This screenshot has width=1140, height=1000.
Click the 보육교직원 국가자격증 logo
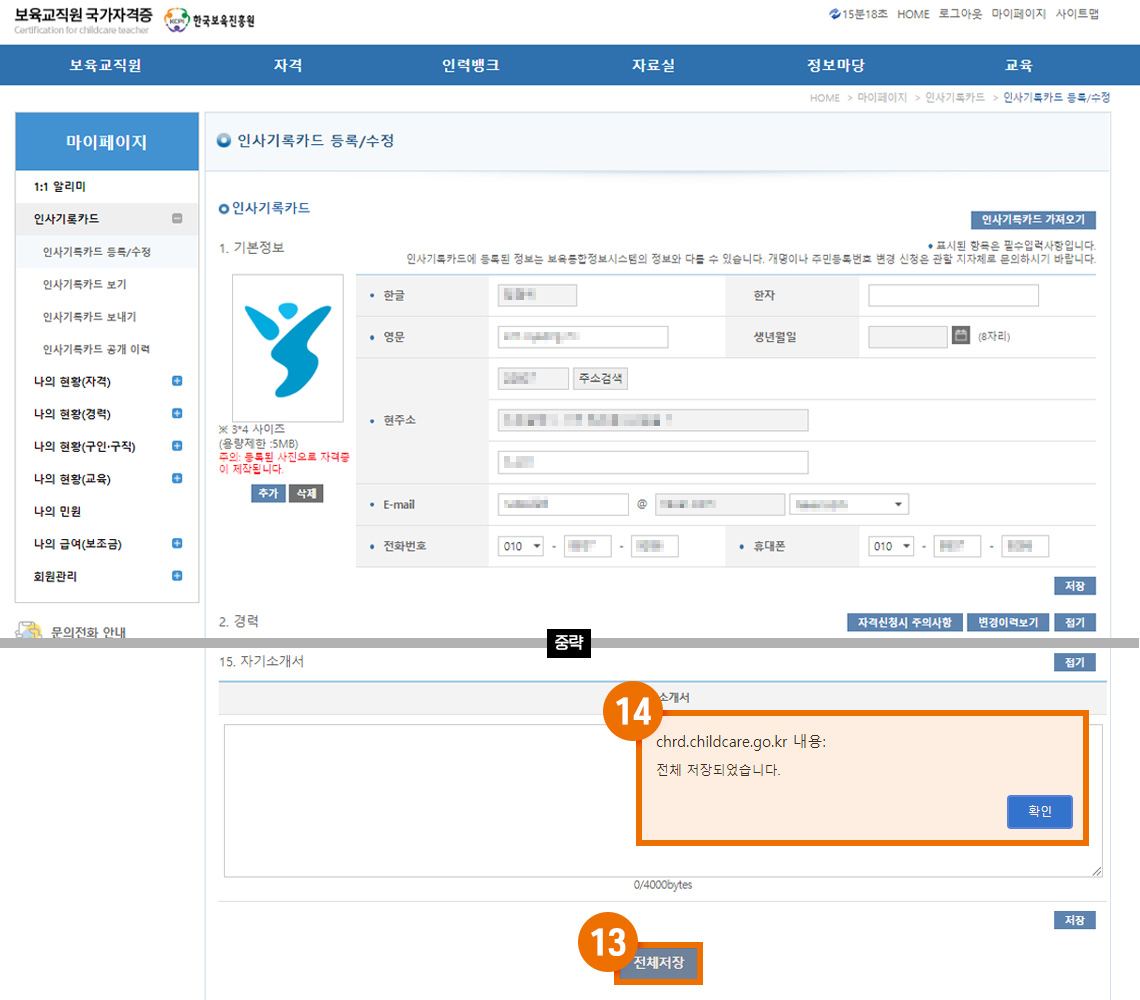83,22
